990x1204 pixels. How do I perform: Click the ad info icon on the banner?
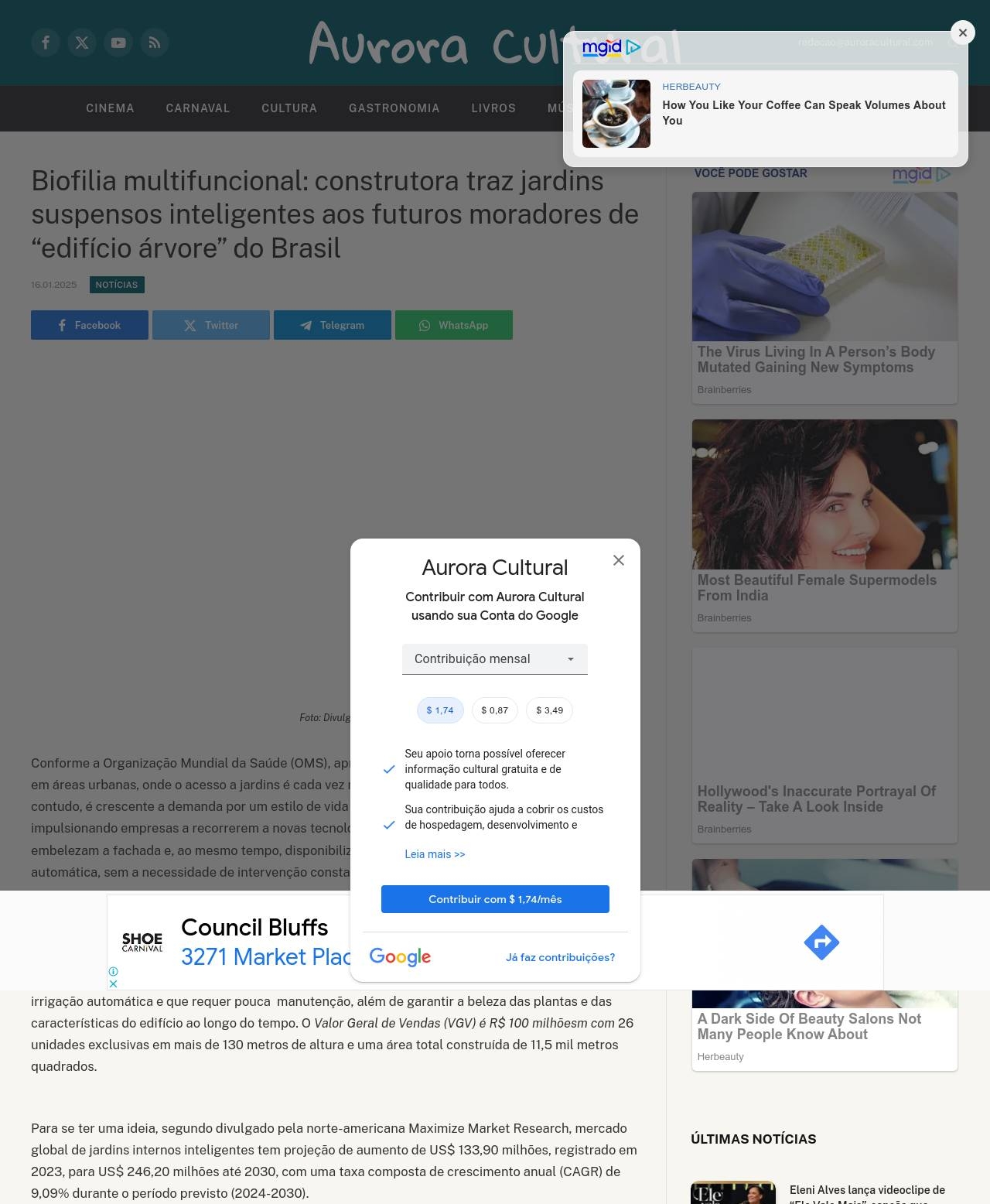(113, 971)
